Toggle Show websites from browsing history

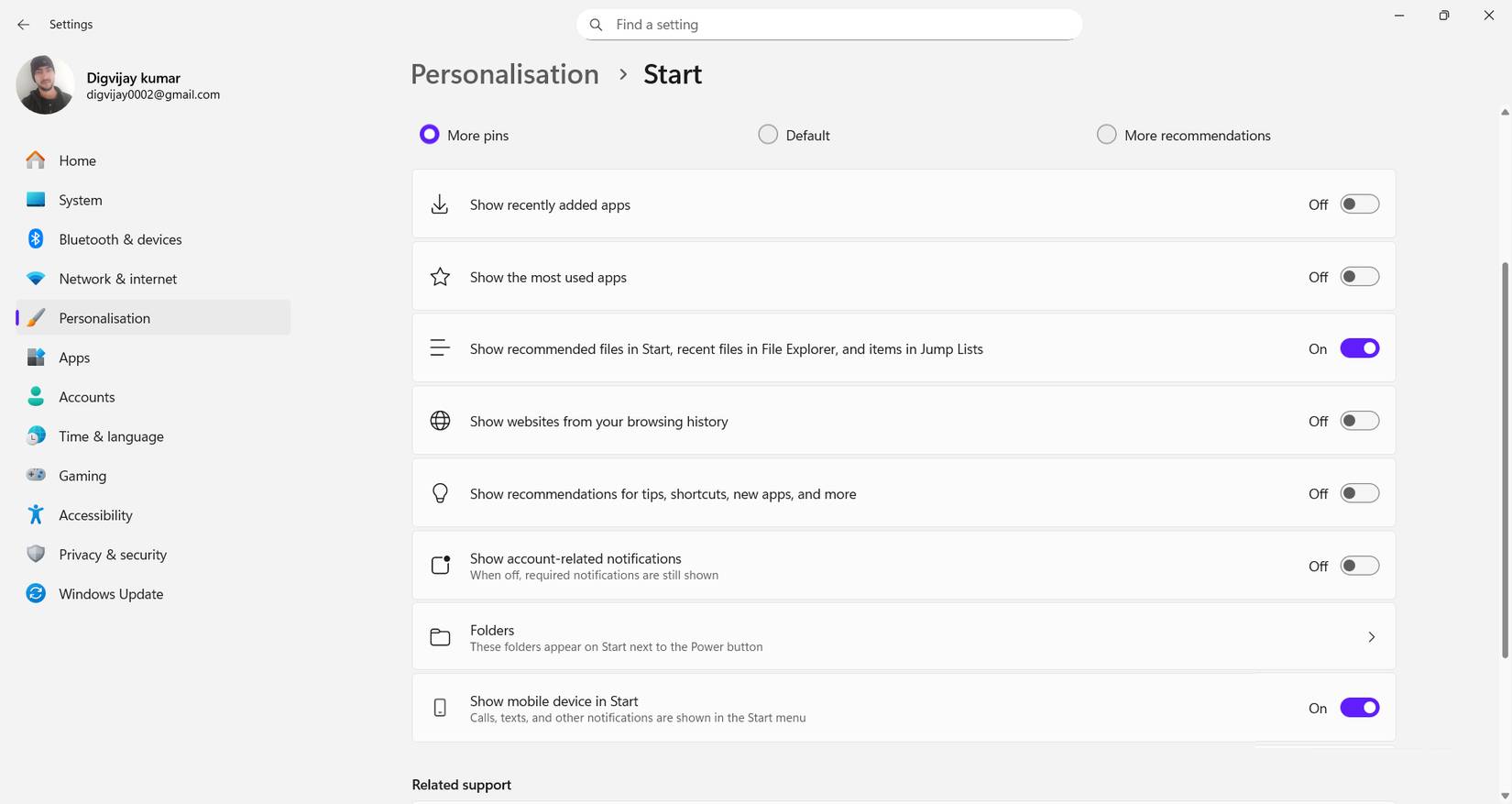tap(1359, 421)
